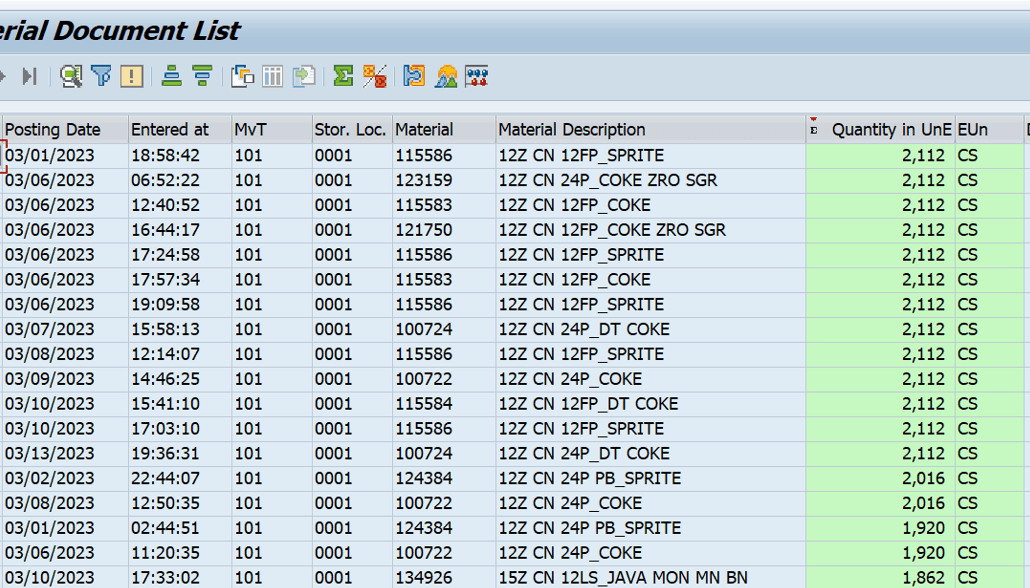The width and height of the screenshot is (1030, 588).
Task: Click the abacus icon at toolbar end
Action: point(477,76)
